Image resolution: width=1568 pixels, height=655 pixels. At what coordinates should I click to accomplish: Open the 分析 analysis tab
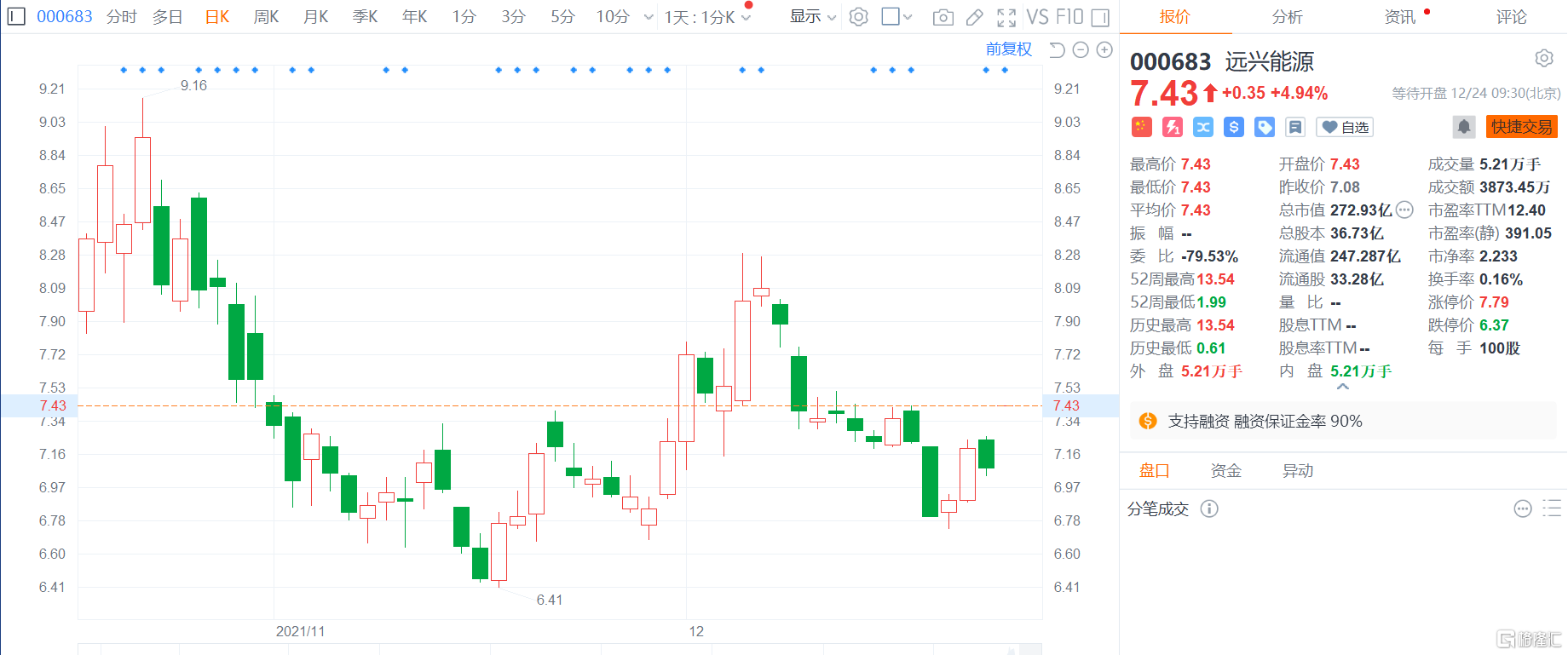point(1288,17)
